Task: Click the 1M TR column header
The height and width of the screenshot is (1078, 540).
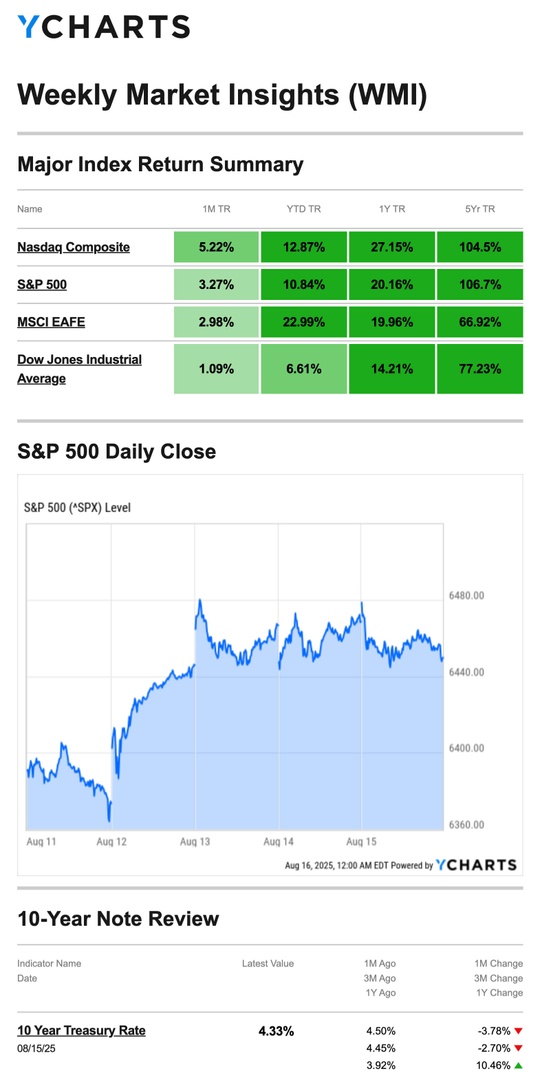Action: 217,209
